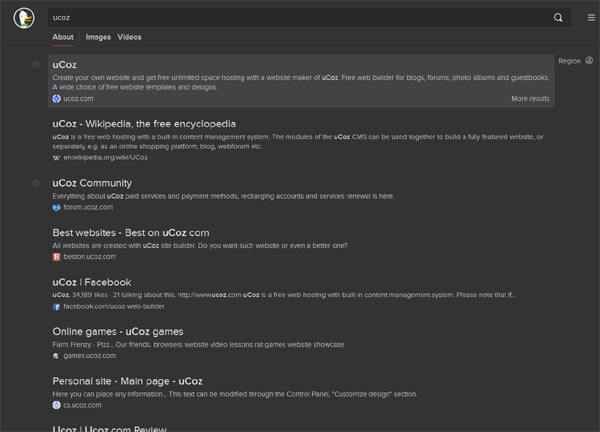
Task: Click the beston.ucoz.com red favicon
Action: tap(56, 257)
